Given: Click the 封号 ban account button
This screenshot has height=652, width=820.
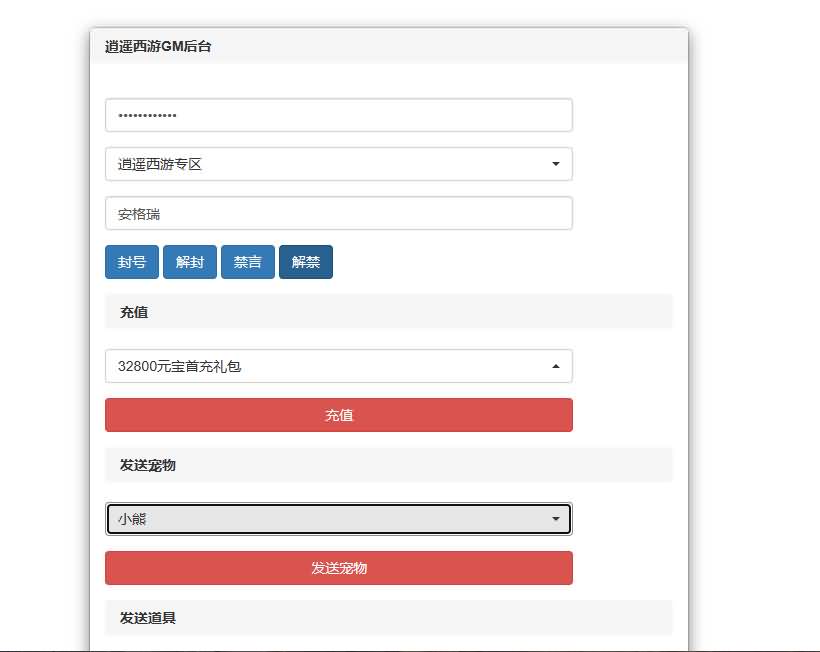Looking at the screenshot, I should coord(131,262).
